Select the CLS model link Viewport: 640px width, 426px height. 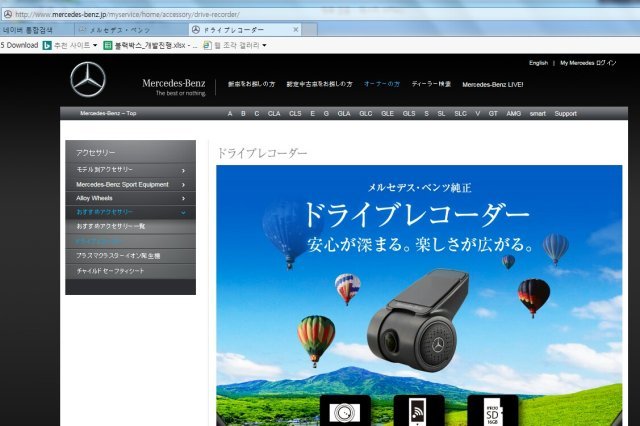click(x=295, y=113)
